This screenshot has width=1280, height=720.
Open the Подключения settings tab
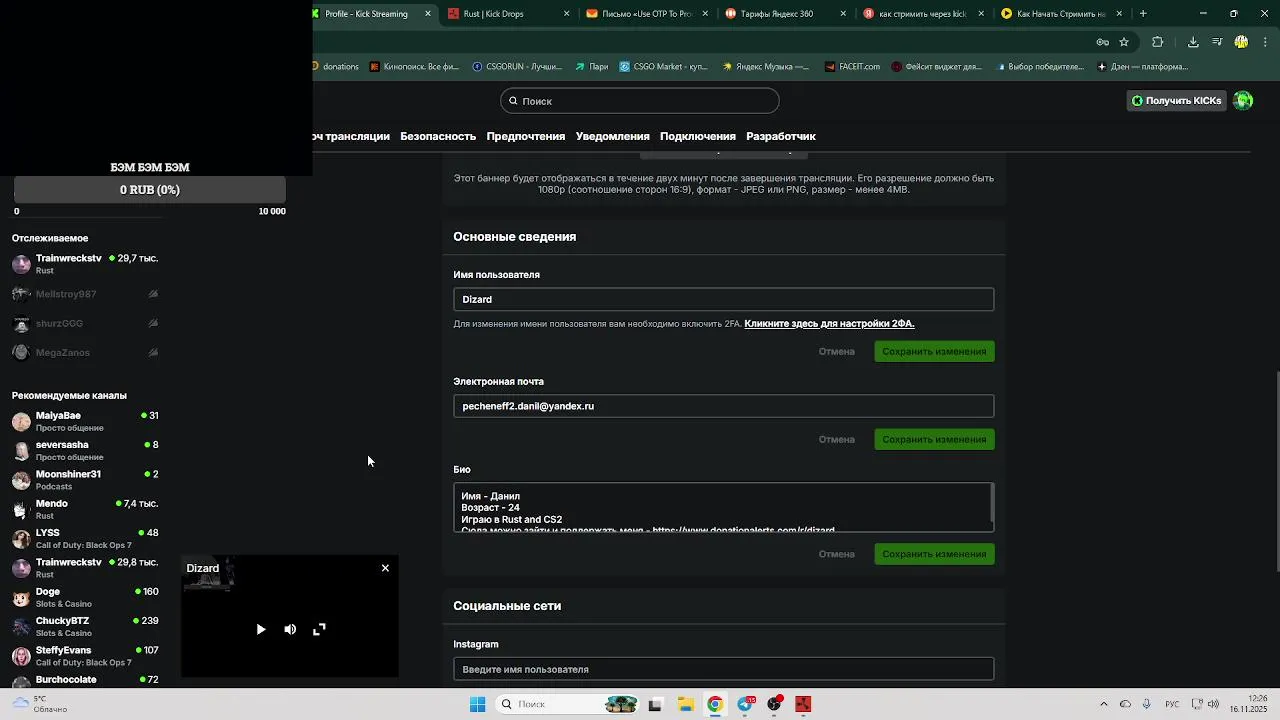point(698,136)
